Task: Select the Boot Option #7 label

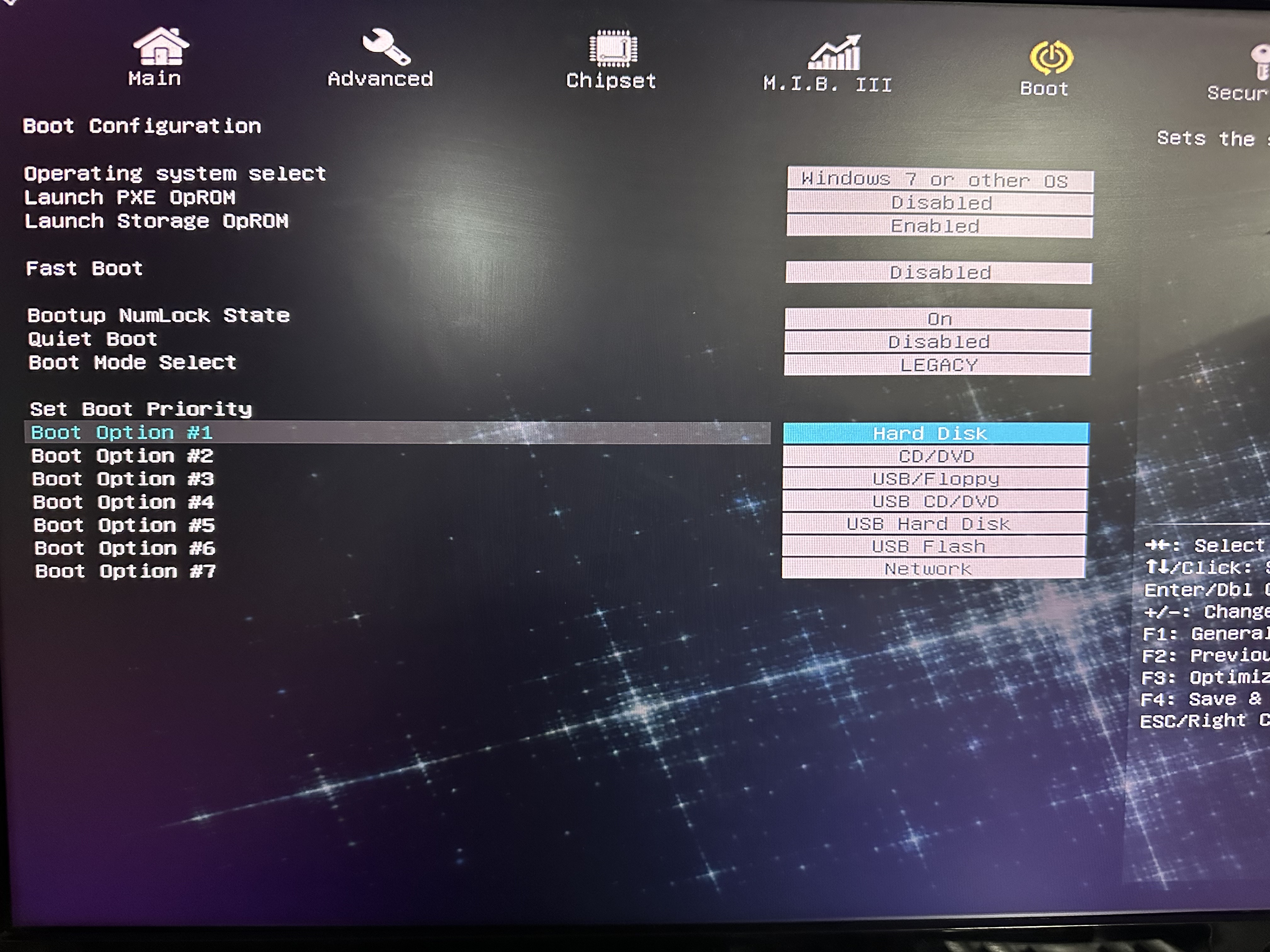Action: tap(125, 571)
